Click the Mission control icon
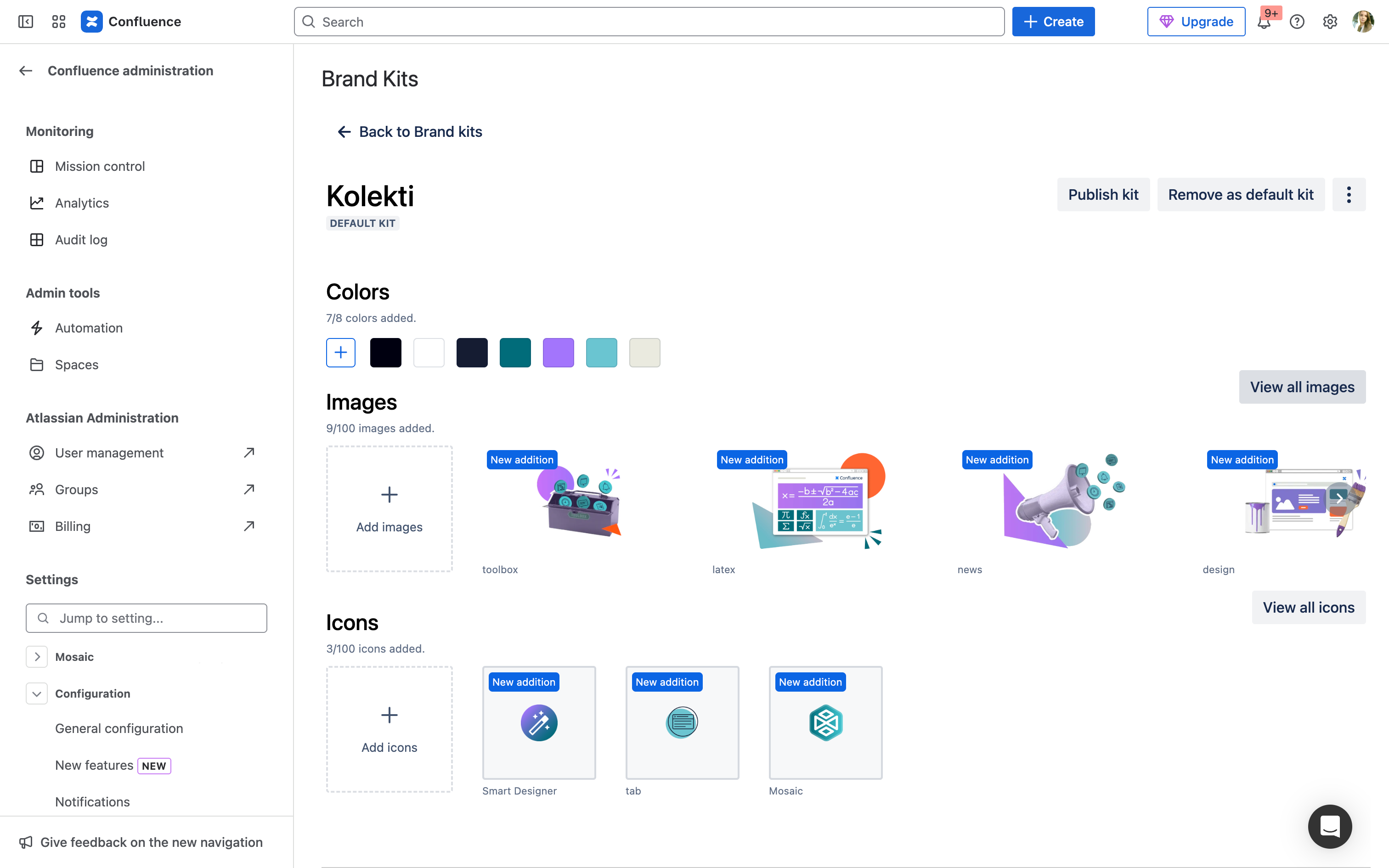This screenshot has width=1389, height=868. point(37,166)
